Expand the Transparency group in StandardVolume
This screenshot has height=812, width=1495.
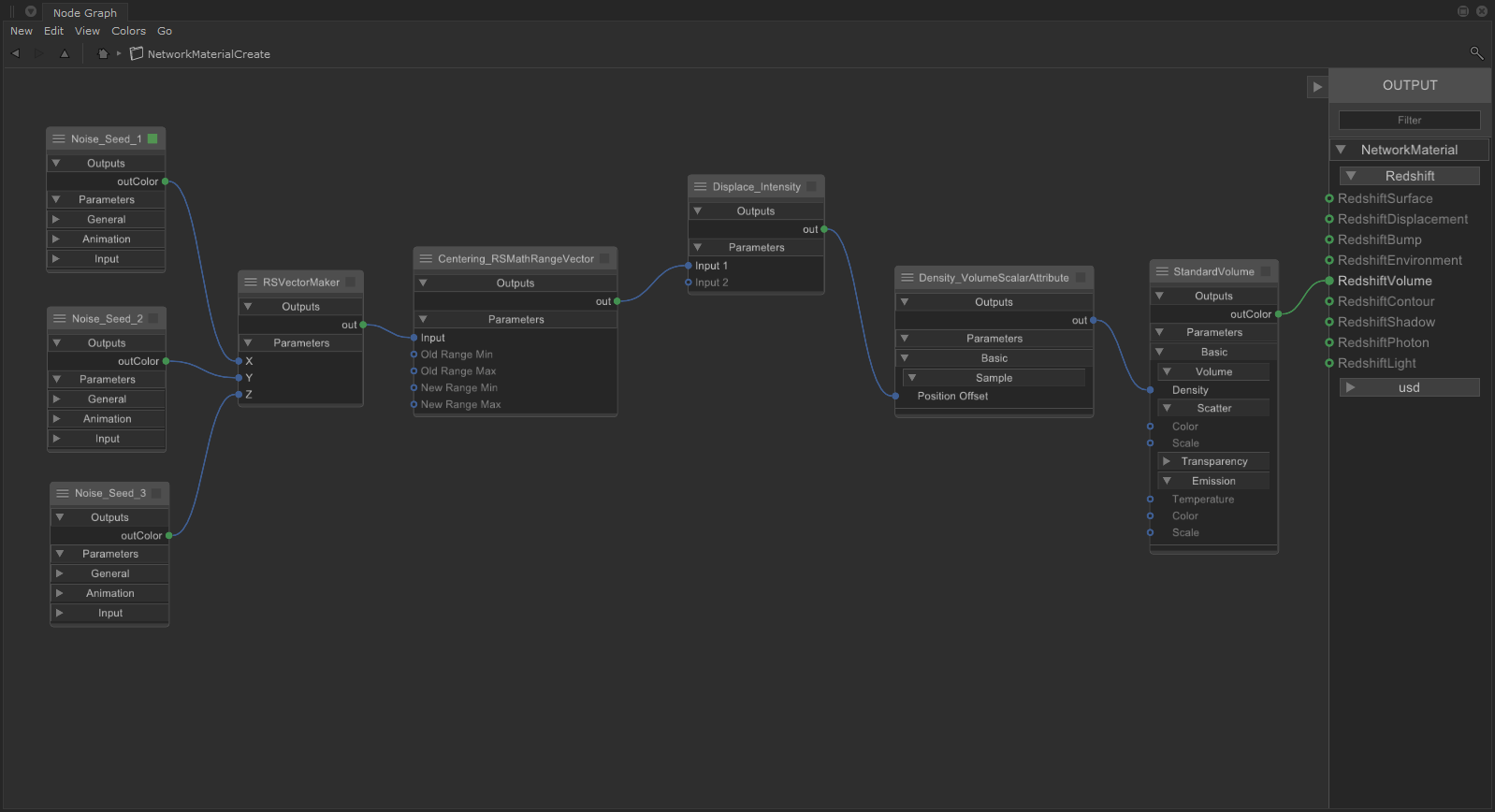[x=1167, y=461]
